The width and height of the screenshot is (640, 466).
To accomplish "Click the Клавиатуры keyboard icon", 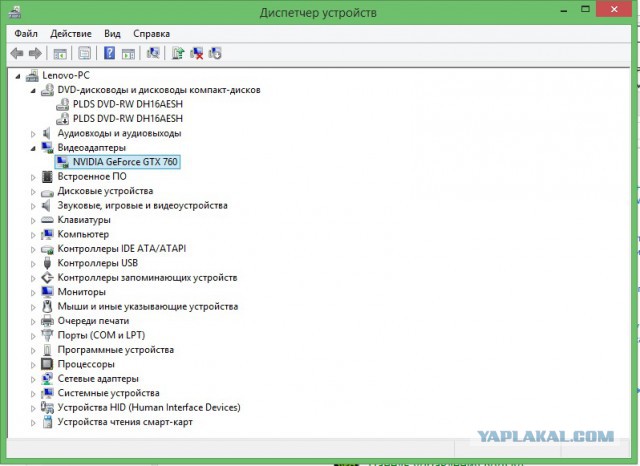I will [47, 220].
